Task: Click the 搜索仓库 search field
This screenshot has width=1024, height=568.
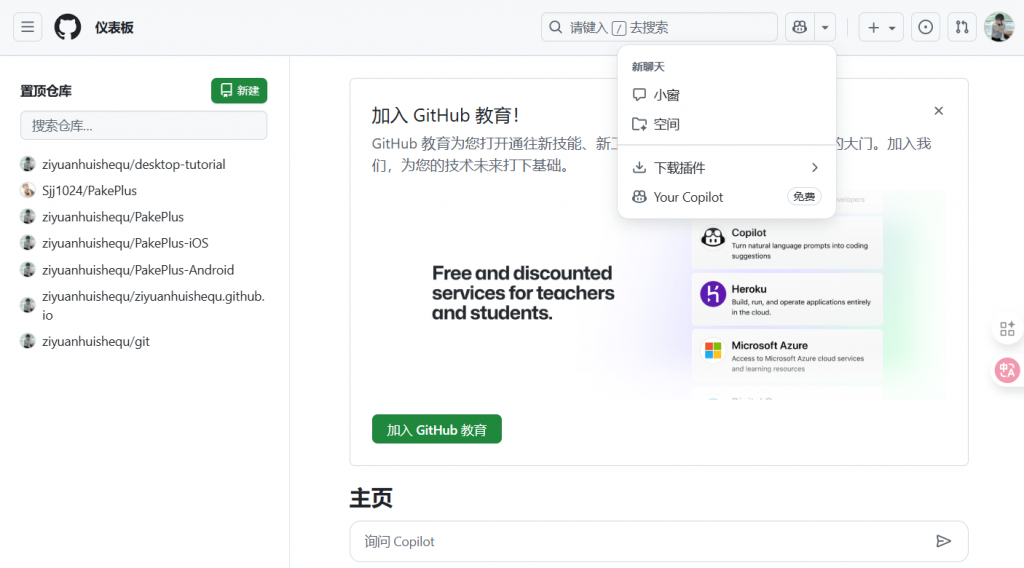Action: click(x=143, y=126)
